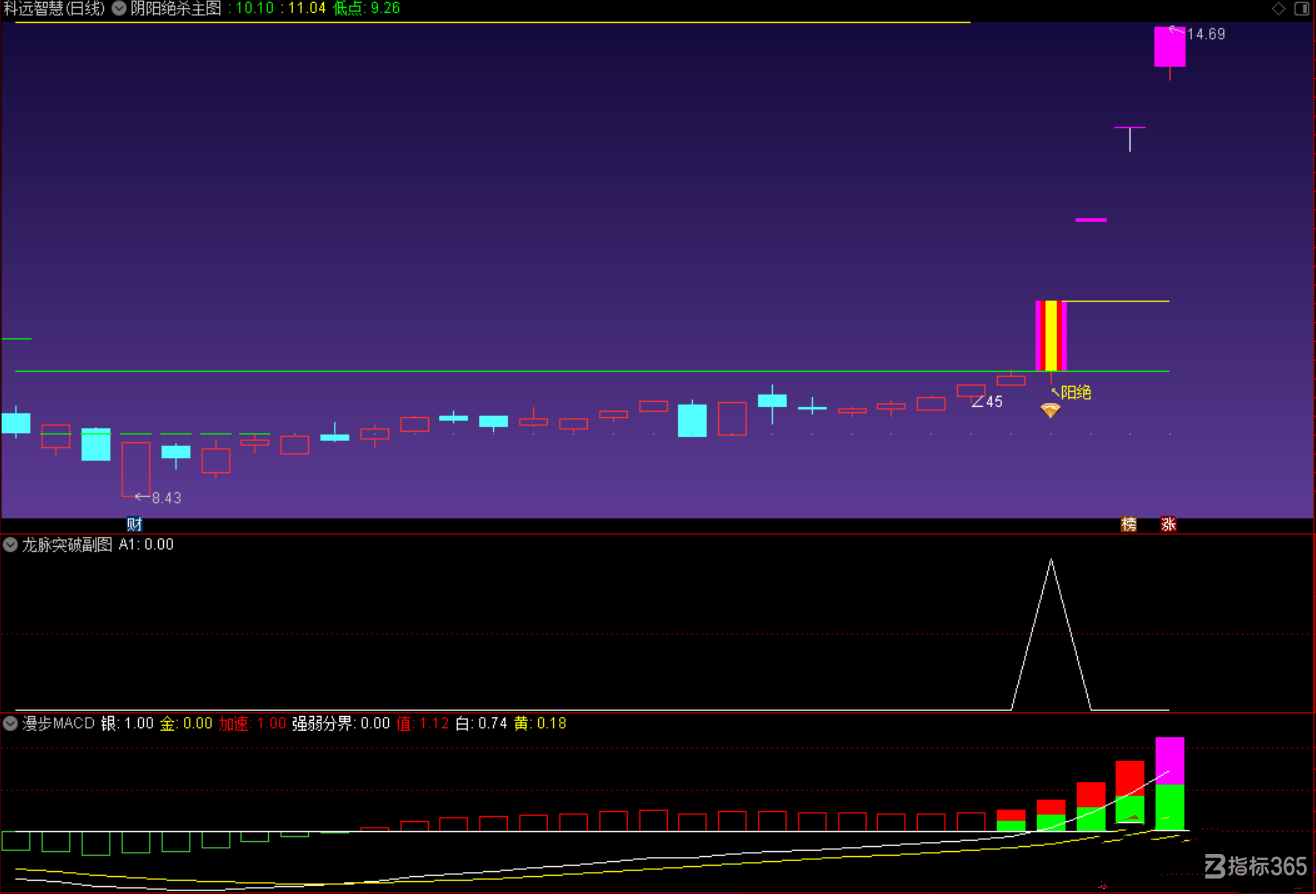Click the 金: 0.00 value

click(x=186, y=723)
